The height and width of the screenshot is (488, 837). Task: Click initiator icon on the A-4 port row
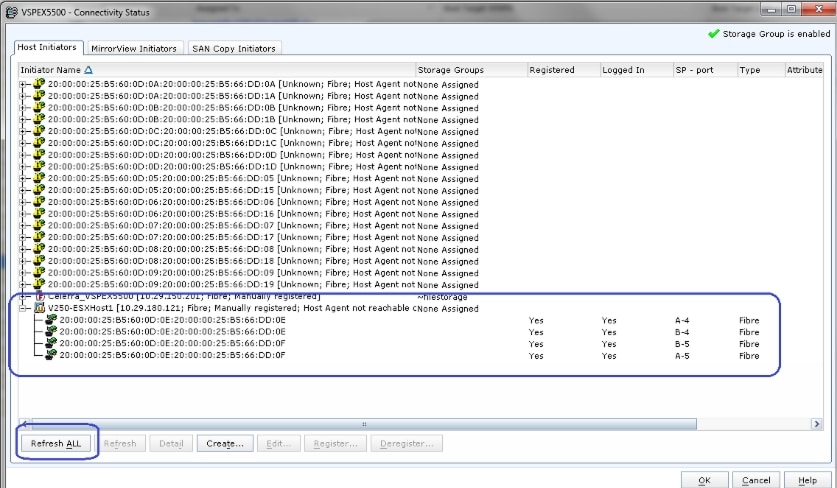(x=51, y=319)
